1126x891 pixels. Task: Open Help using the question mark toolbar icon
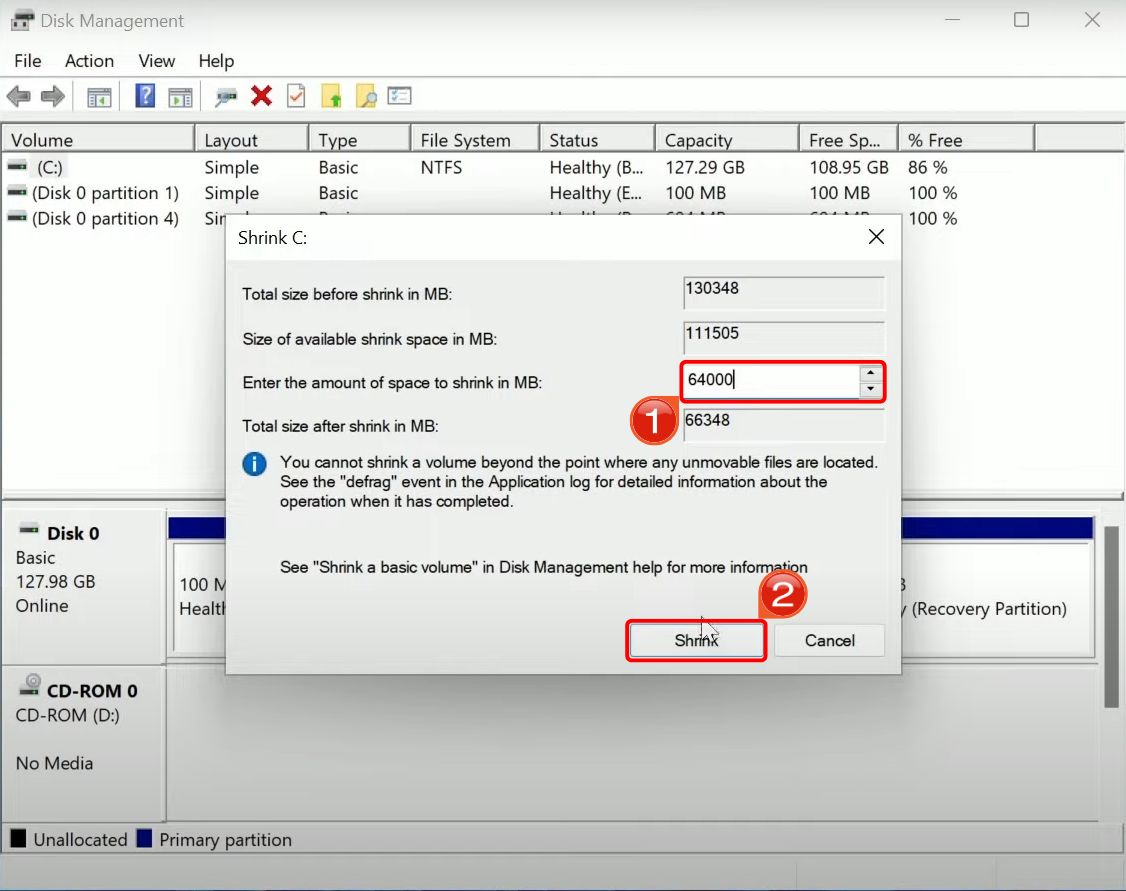pos(146,96)
